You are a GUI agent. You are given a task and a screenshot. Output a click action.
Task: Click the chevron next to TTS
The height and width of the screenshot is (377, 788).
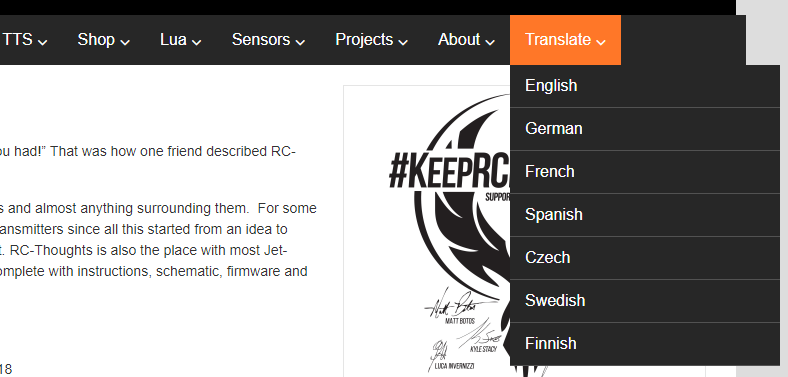[43, 42]
